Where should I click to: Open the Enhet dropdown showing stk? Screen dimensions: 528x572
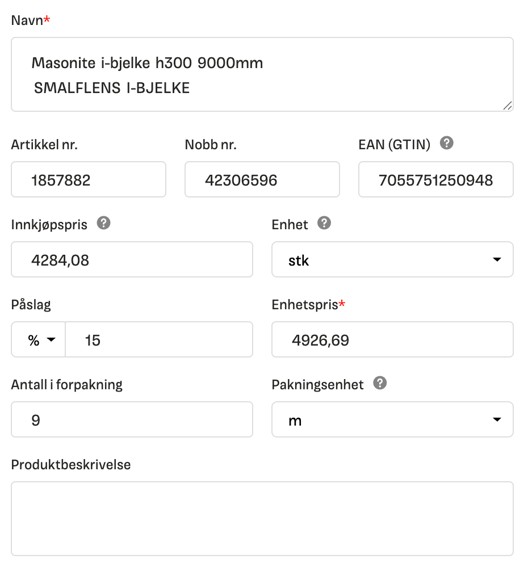tap(392, 259)
